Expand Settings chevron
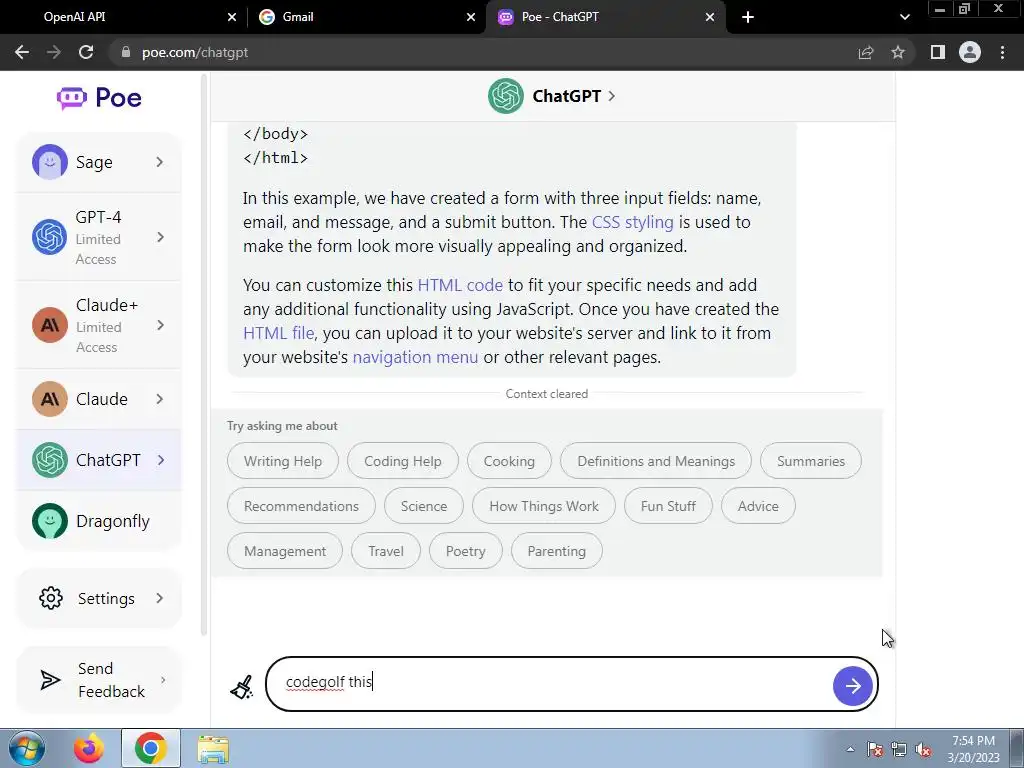Viewport: 1024px width, 768px height. (160, 598)
